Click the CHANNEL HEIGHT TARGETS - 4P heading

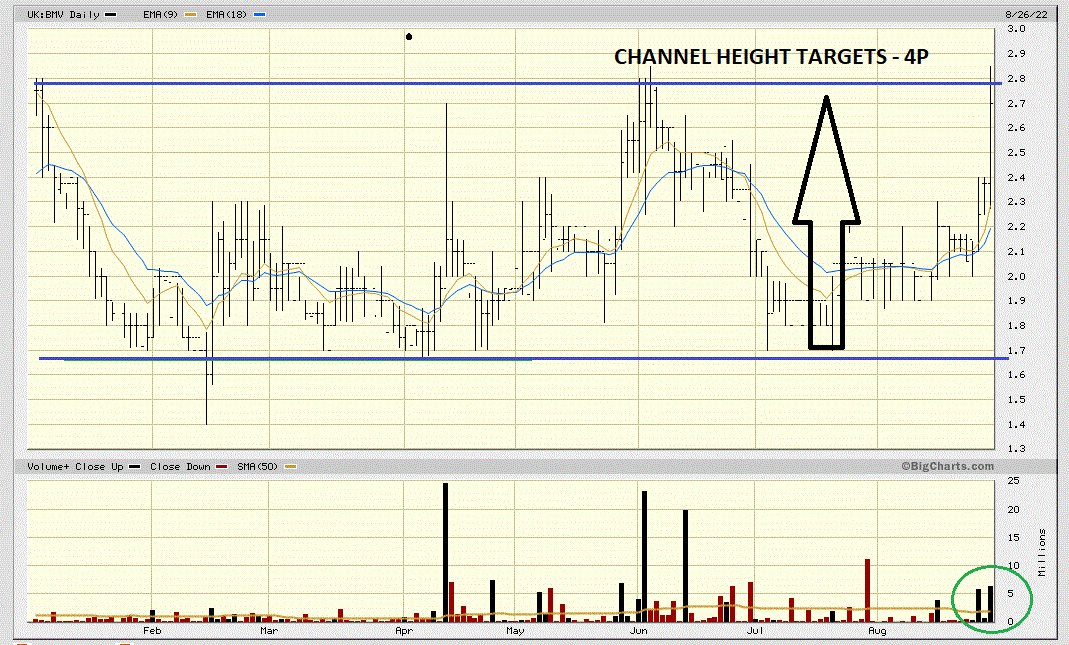pyautogui.click(x=771, y=57)
